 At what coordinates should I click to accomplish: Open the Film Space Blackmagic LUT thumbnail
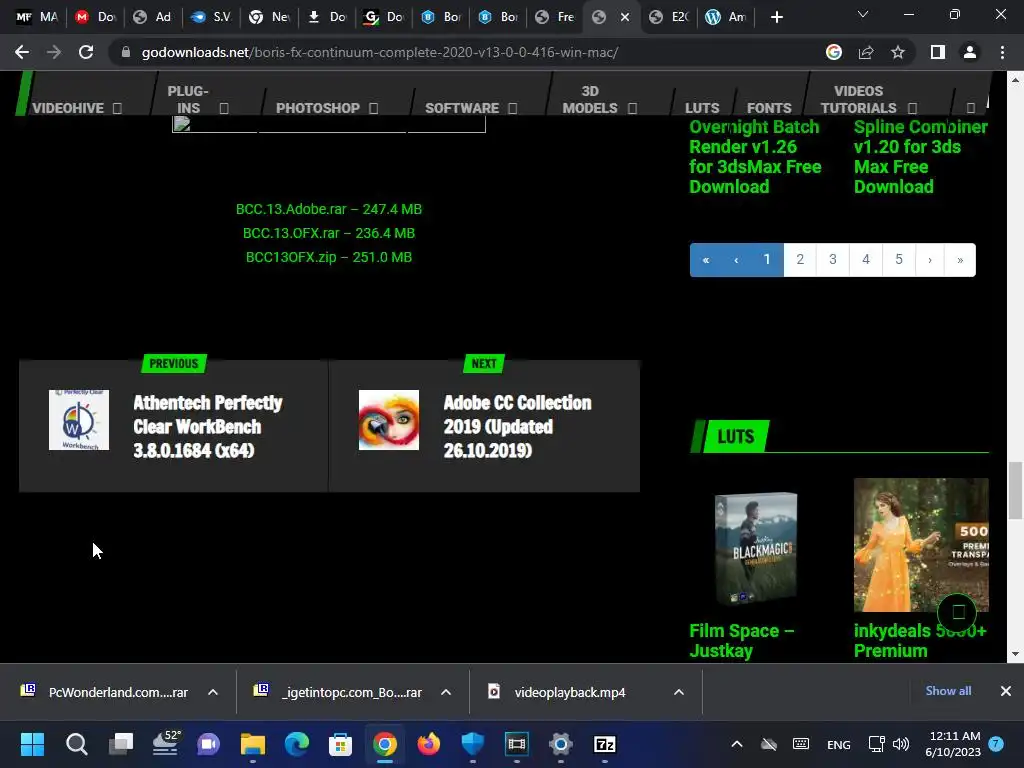[x=755, y=547]
